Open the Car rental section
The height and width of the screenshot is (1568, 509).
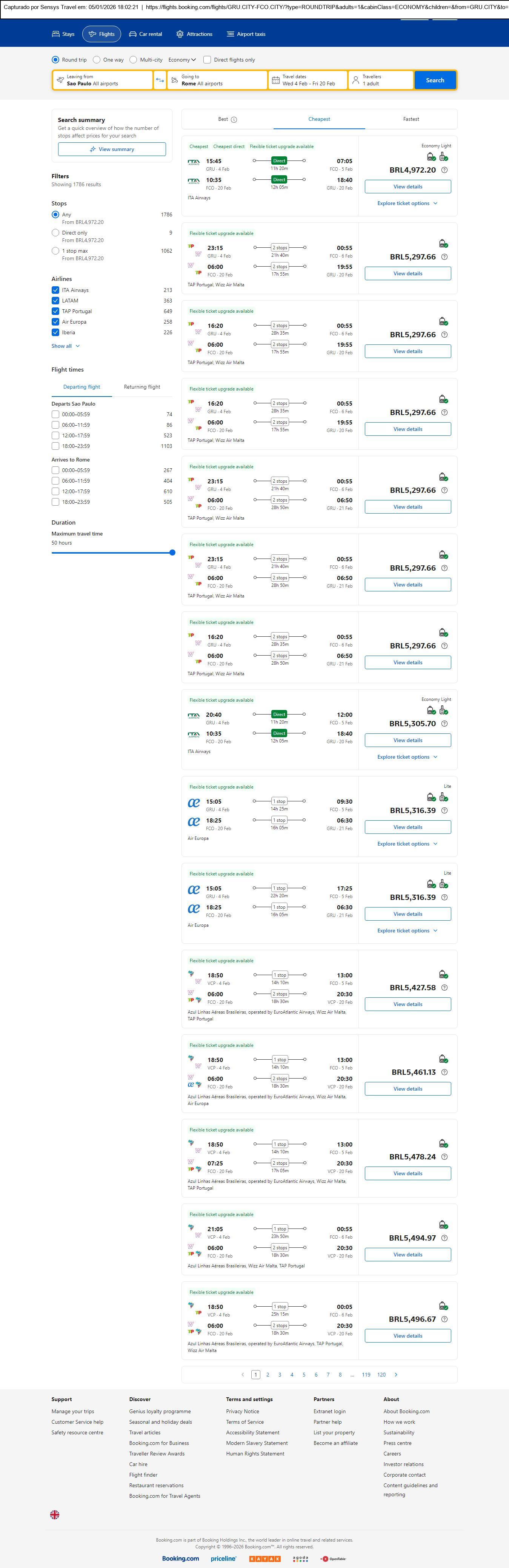coord(145,34)
